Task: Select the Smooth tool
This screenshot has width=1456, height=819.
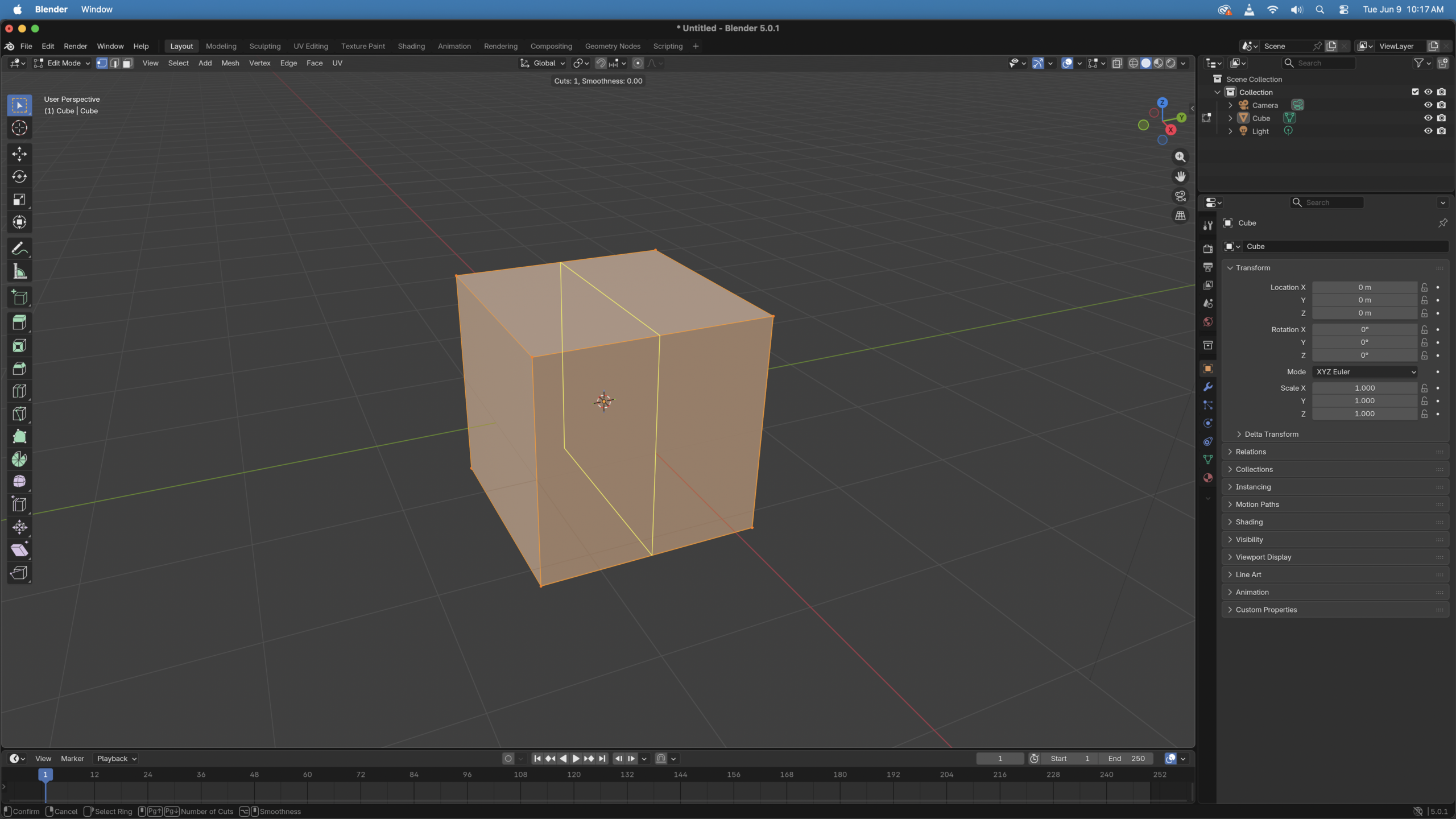Action: click(19, 482)
